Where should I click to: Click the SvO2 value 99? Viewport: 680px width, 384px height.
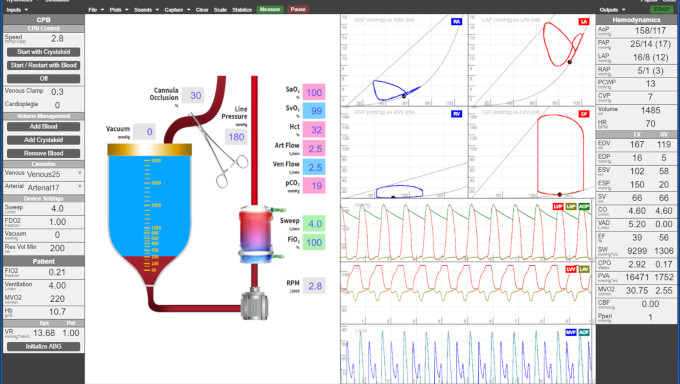[314, 111]
